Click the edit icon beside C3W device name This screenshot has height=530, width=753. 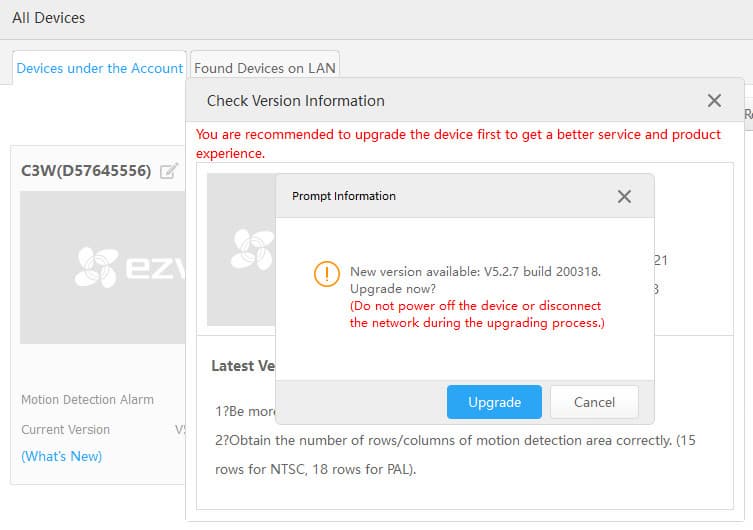pyautogui.click(x=169, y=171)
